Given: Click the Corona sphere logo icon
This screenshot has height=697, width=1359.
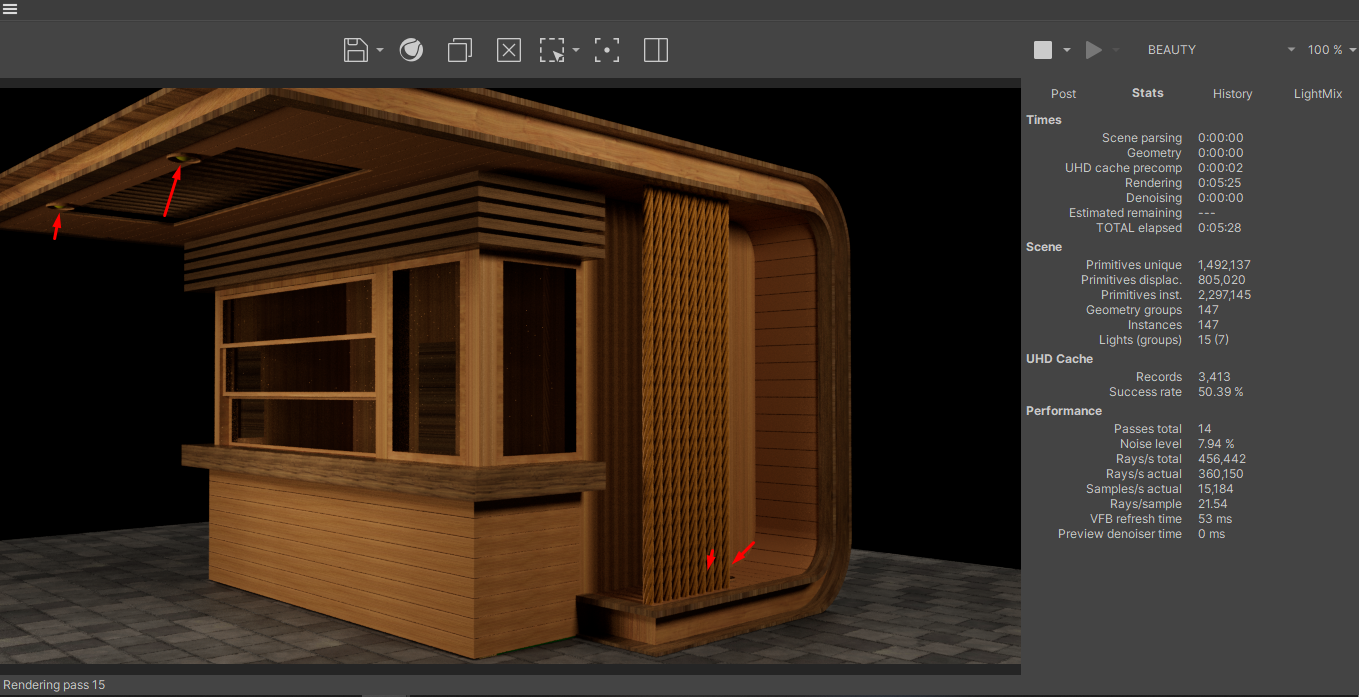Looking at the screenshot, I should pos(411,50).
